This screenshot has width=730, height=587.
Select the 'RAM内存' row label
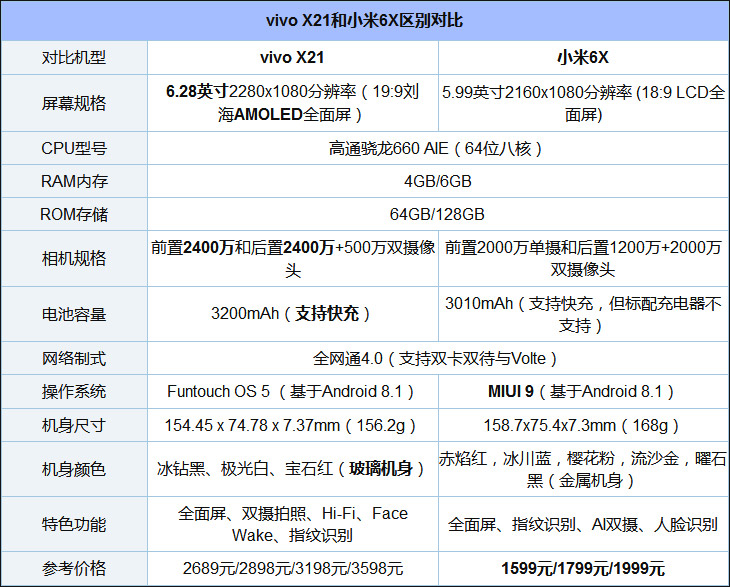[74, 181]
